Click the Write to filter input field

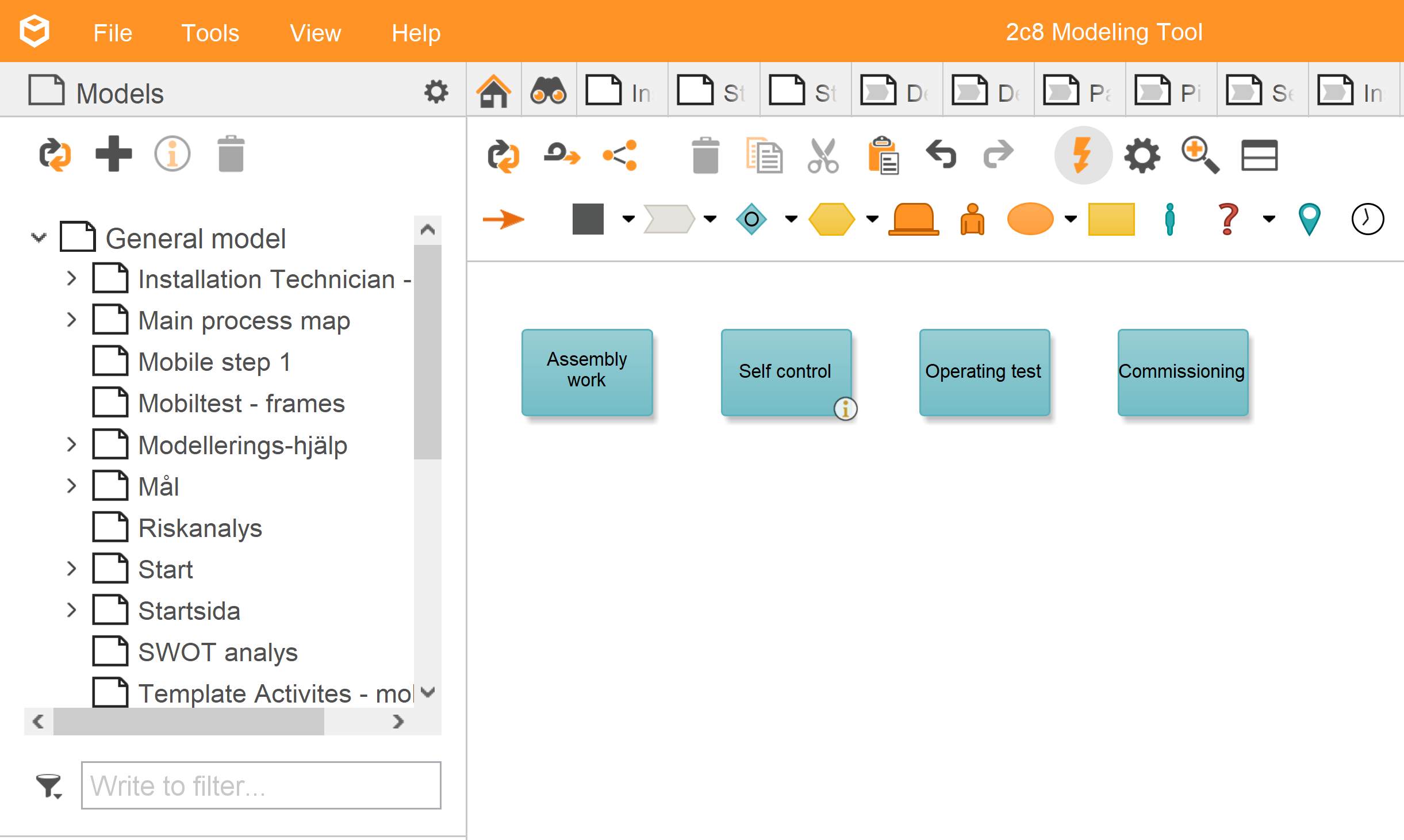[x=260, y=785]
